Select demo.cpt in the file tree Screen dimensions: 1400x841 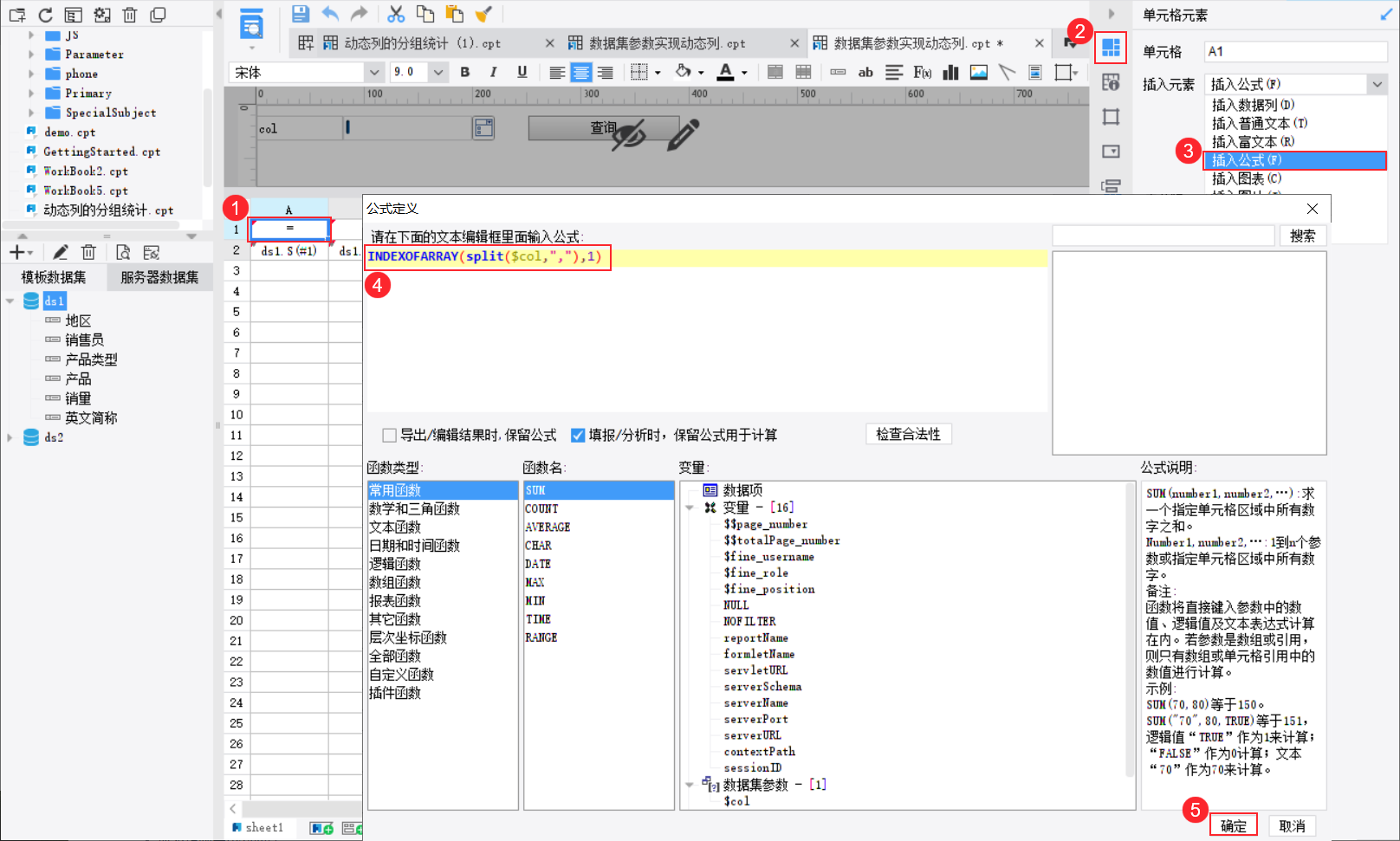click(69, 132)
